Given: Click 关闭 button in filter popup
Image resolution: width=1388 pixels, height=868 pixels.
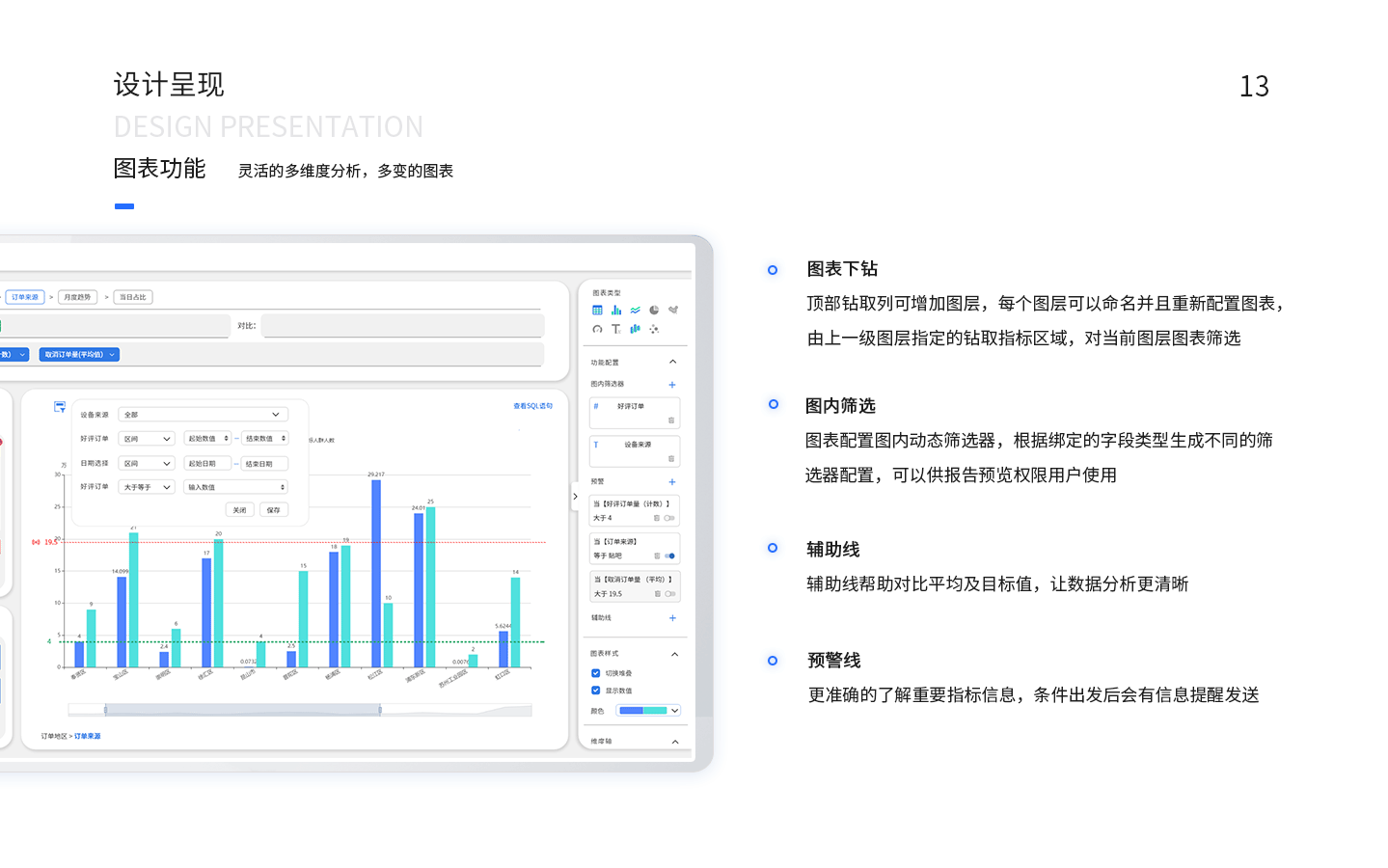Looking at the screenshot, I should [x=239, y=510].
